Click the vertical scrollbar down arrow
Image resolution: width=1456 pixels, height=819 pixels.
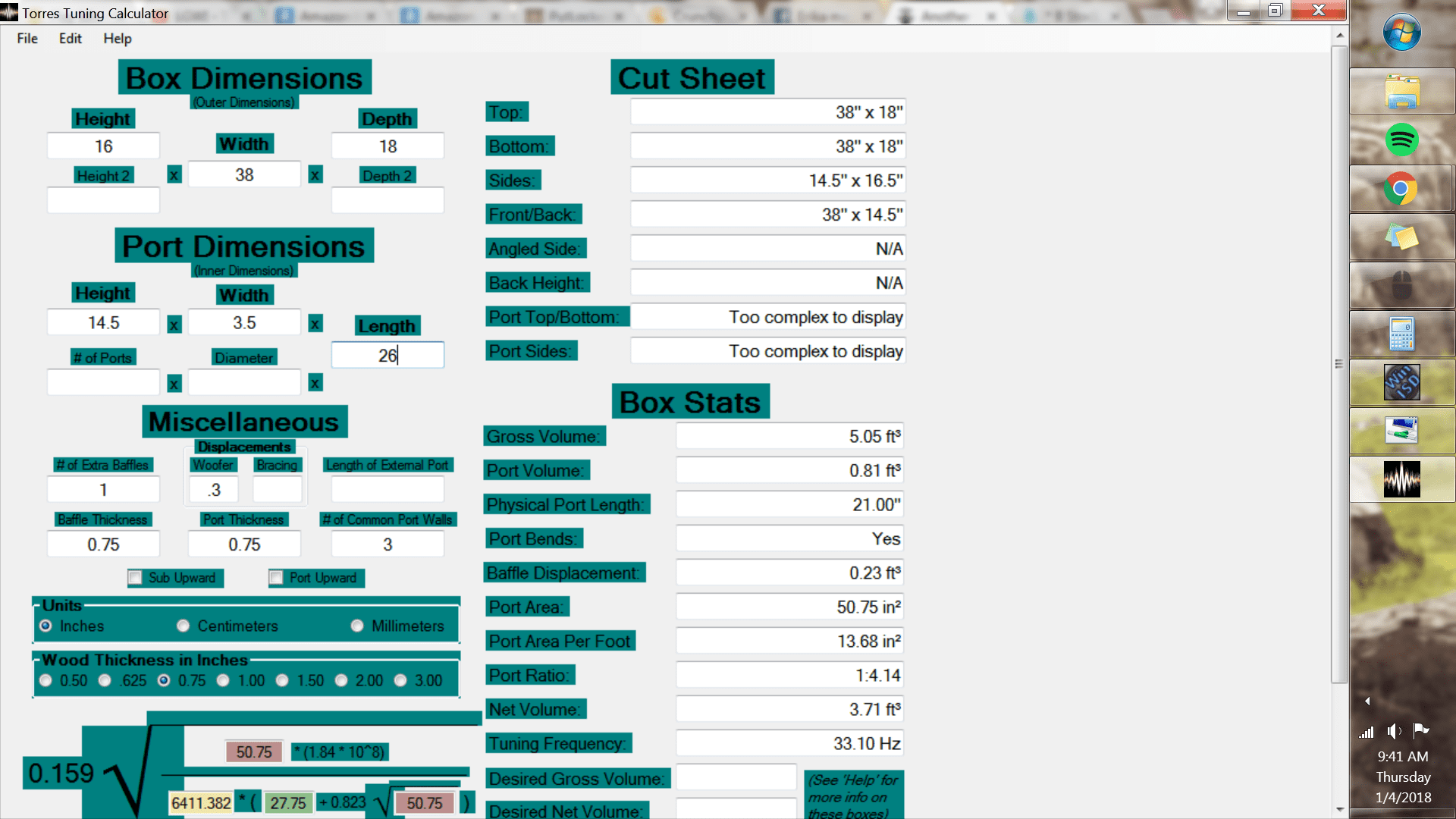click(1339, 810)
